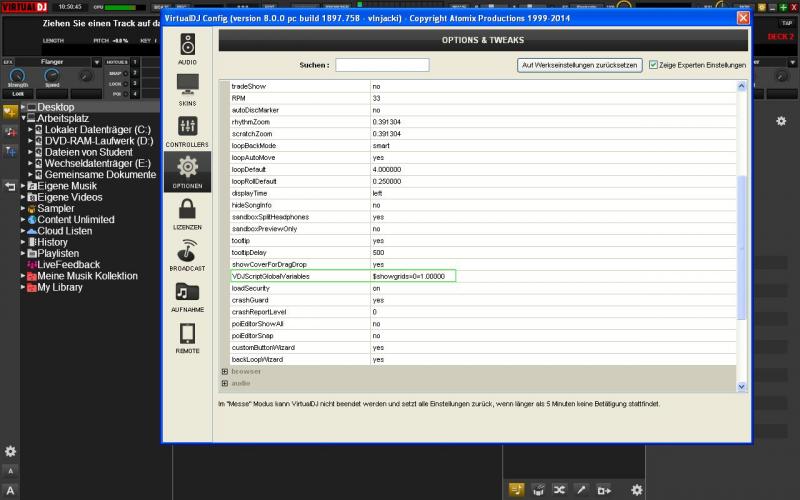Viewport: 800px width, 500px height.
Task: Select Content Unlimited in browser tree
Action: pos(76,220)
